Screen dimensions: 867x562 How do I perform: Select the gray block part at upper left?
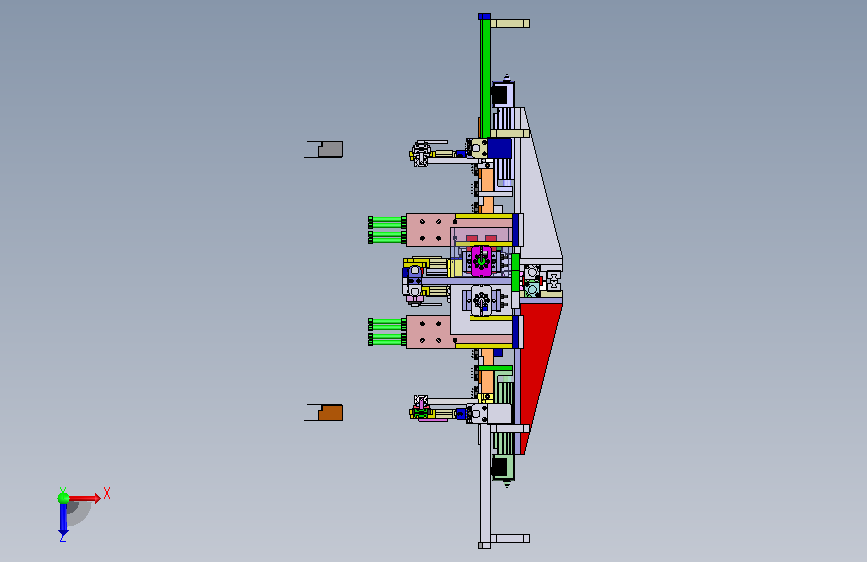(x=330, y=149)
